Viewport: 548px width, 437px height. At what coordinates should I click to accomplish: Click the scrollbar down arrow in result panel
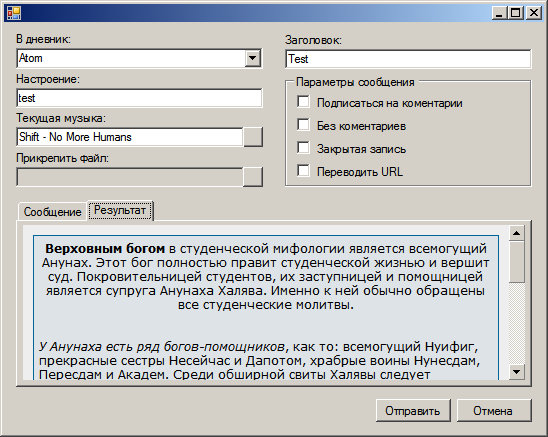pos(517,372)
